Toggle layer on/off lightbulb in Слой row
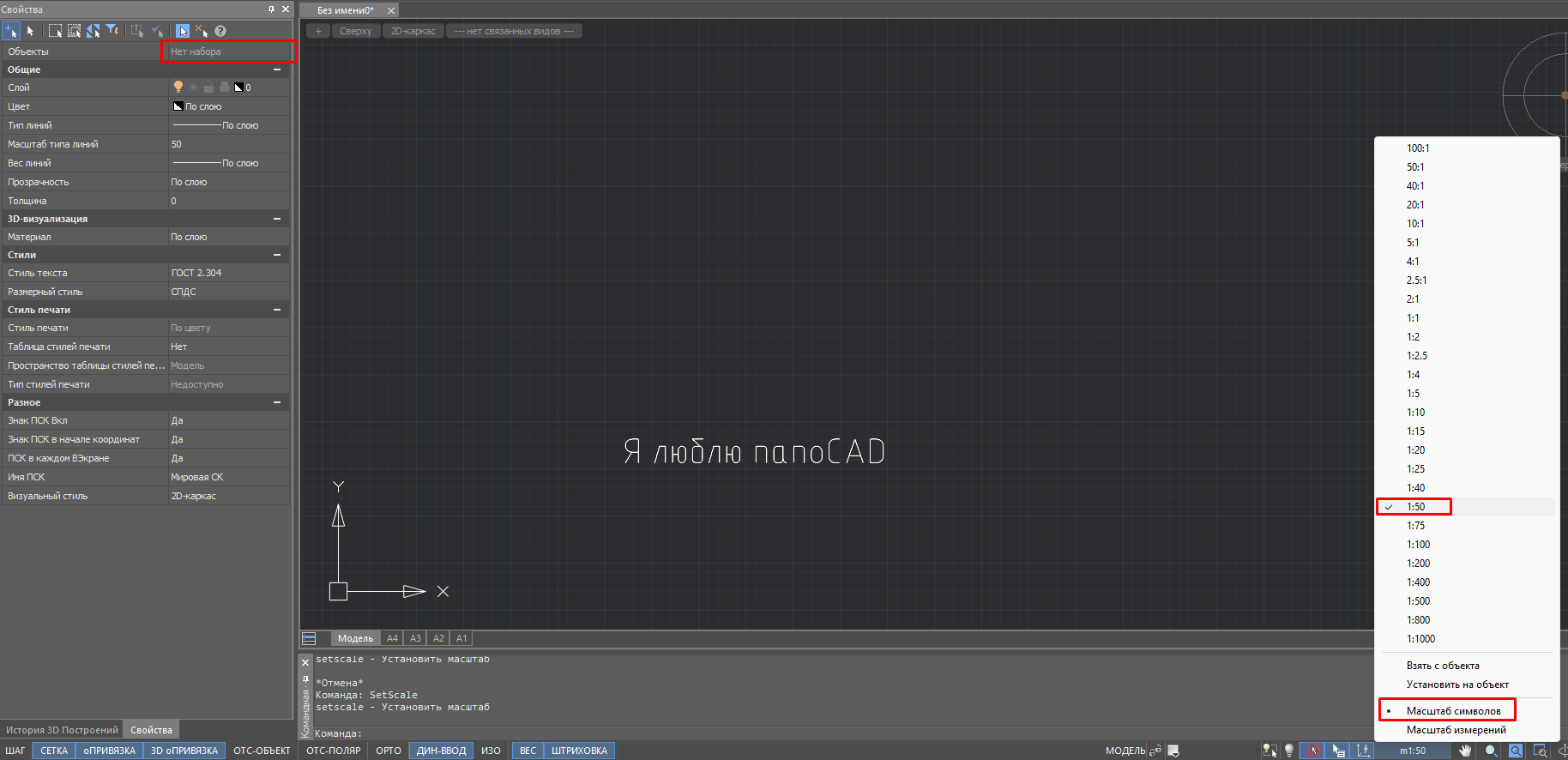Image resolution: width=1568 pixels, height=760 pixels. coord(178,87)
